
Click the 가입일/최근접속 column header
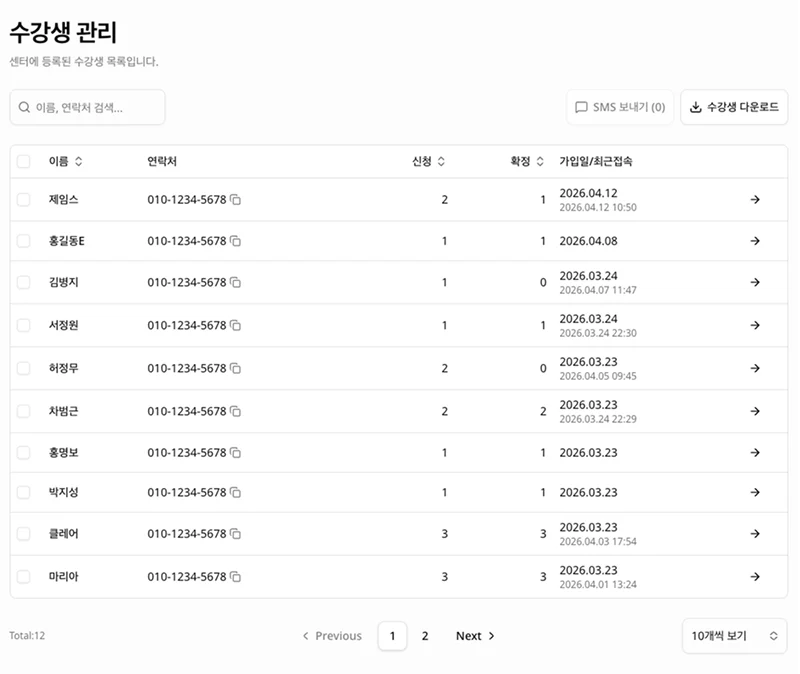click(x=596, y=161)
